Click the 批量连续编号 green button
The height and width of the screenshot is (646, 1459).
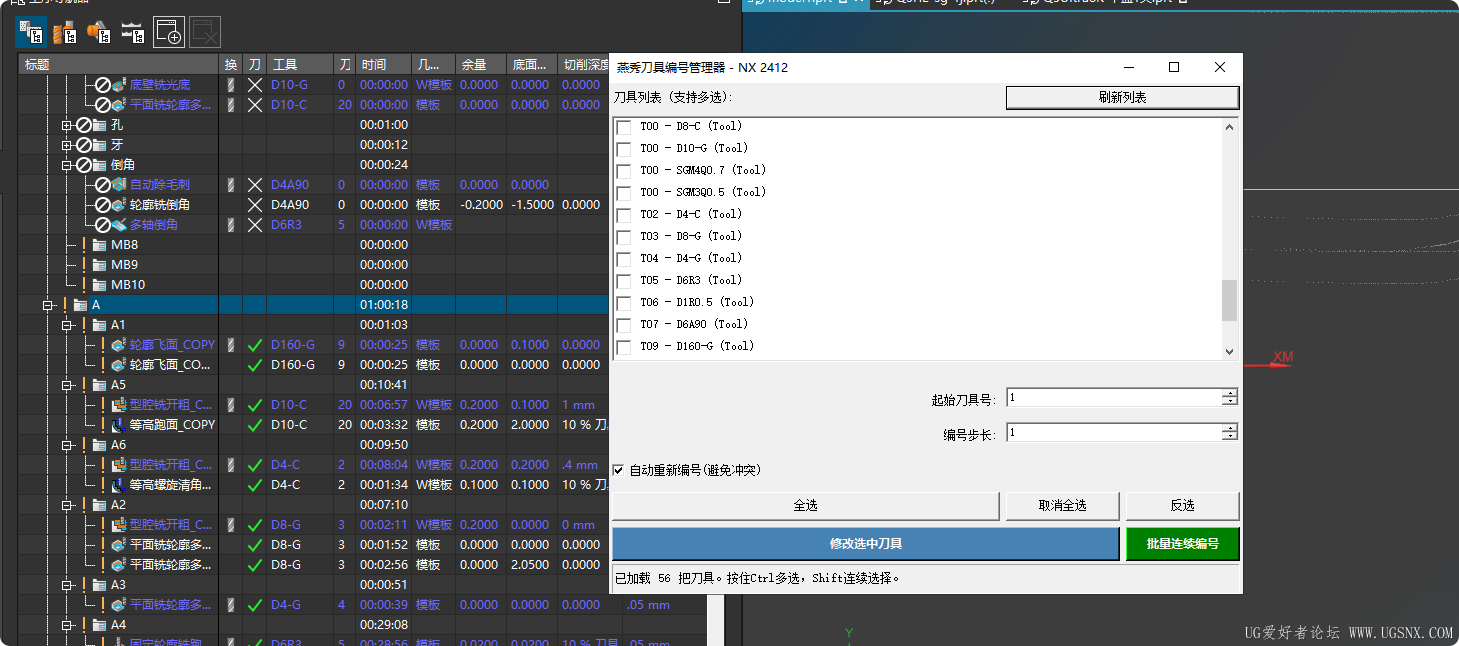1182,541
